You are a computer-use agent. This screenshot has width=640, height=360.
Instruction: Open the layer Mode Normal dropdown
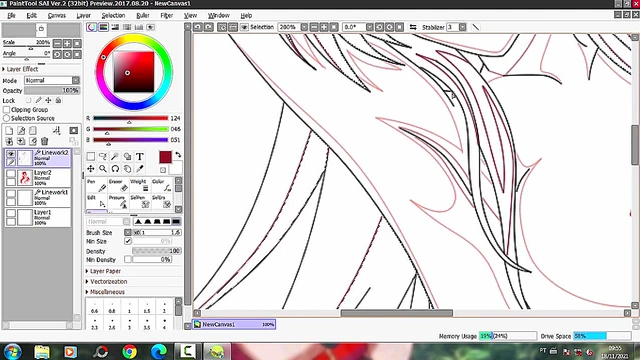click(x=52, y=80)
